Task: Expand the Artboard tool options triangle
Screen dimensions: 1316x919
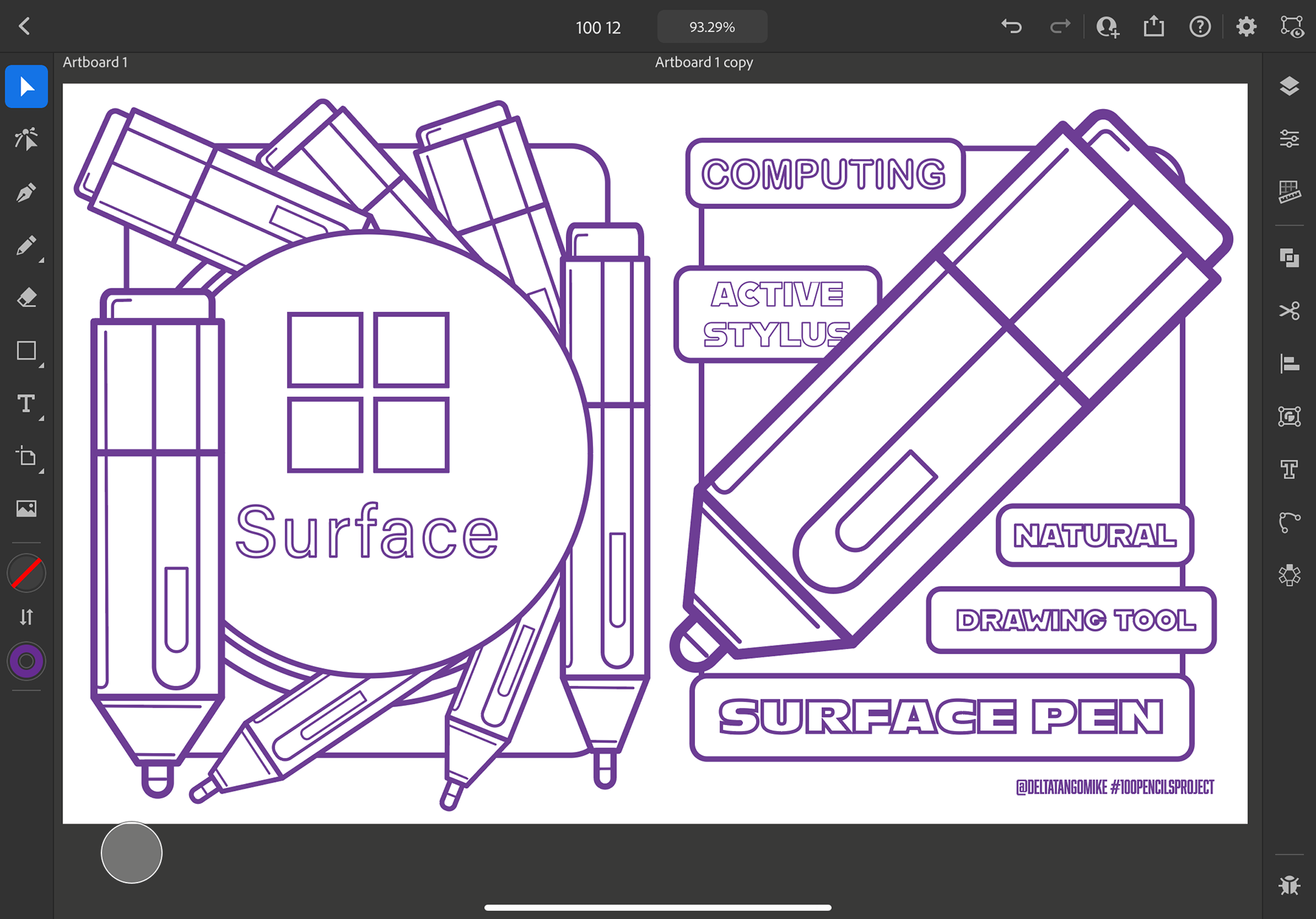Action: 41,471
